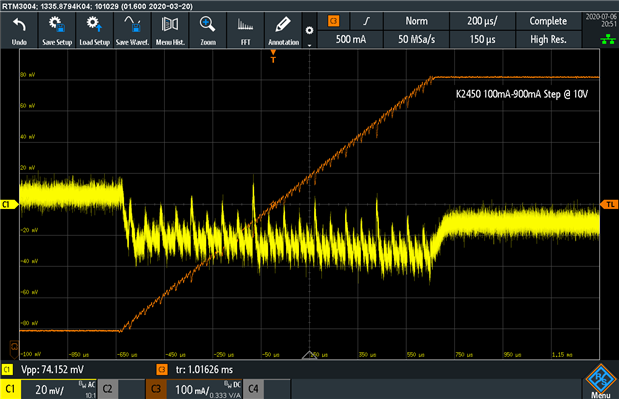This screenshot has width=619, height=399.
Task: Click High Res. acquisition mode
Action: coord(548,39)
